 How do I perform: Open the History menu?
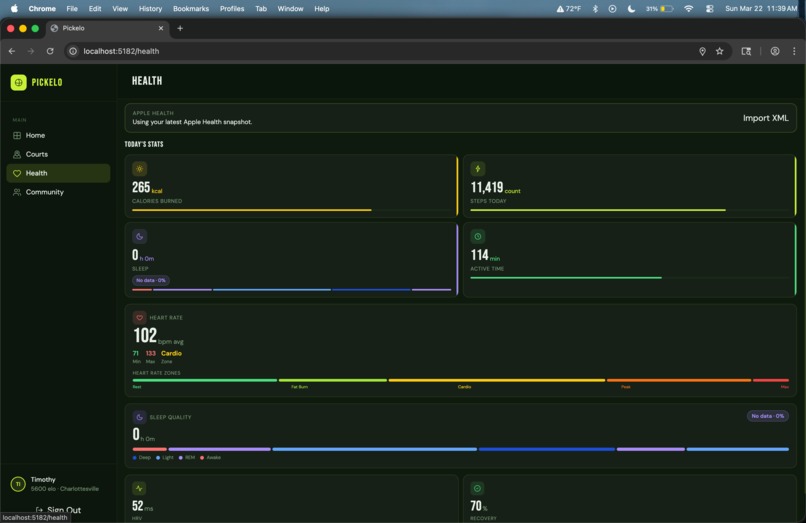150,9
